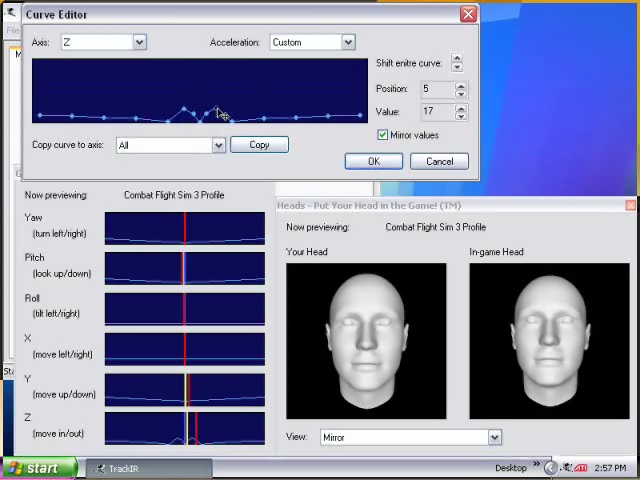Decrease Value with the down arrow

tap(461, 116)
